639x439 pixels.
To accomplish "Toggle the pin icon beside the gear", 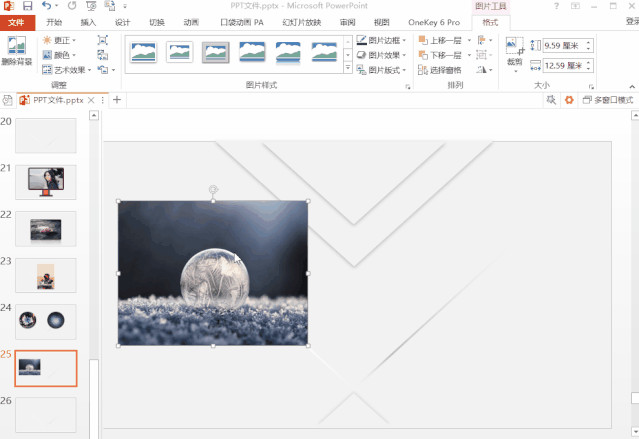I will pyautogui.click(x=551, y=100).
